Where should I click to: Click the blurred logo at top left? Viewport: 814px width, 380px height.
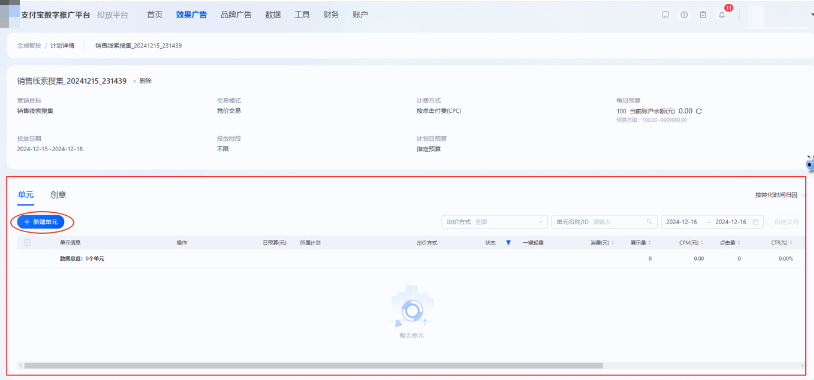point(10,14)
